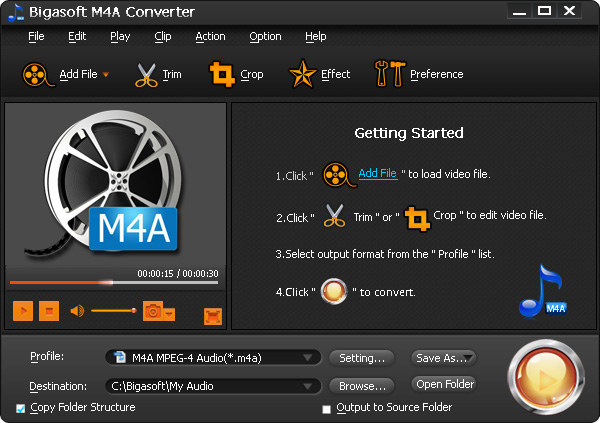Click the blue M4A music note logo
The height and width of the screenshot is (423, 600).
[x=542, y=292]
